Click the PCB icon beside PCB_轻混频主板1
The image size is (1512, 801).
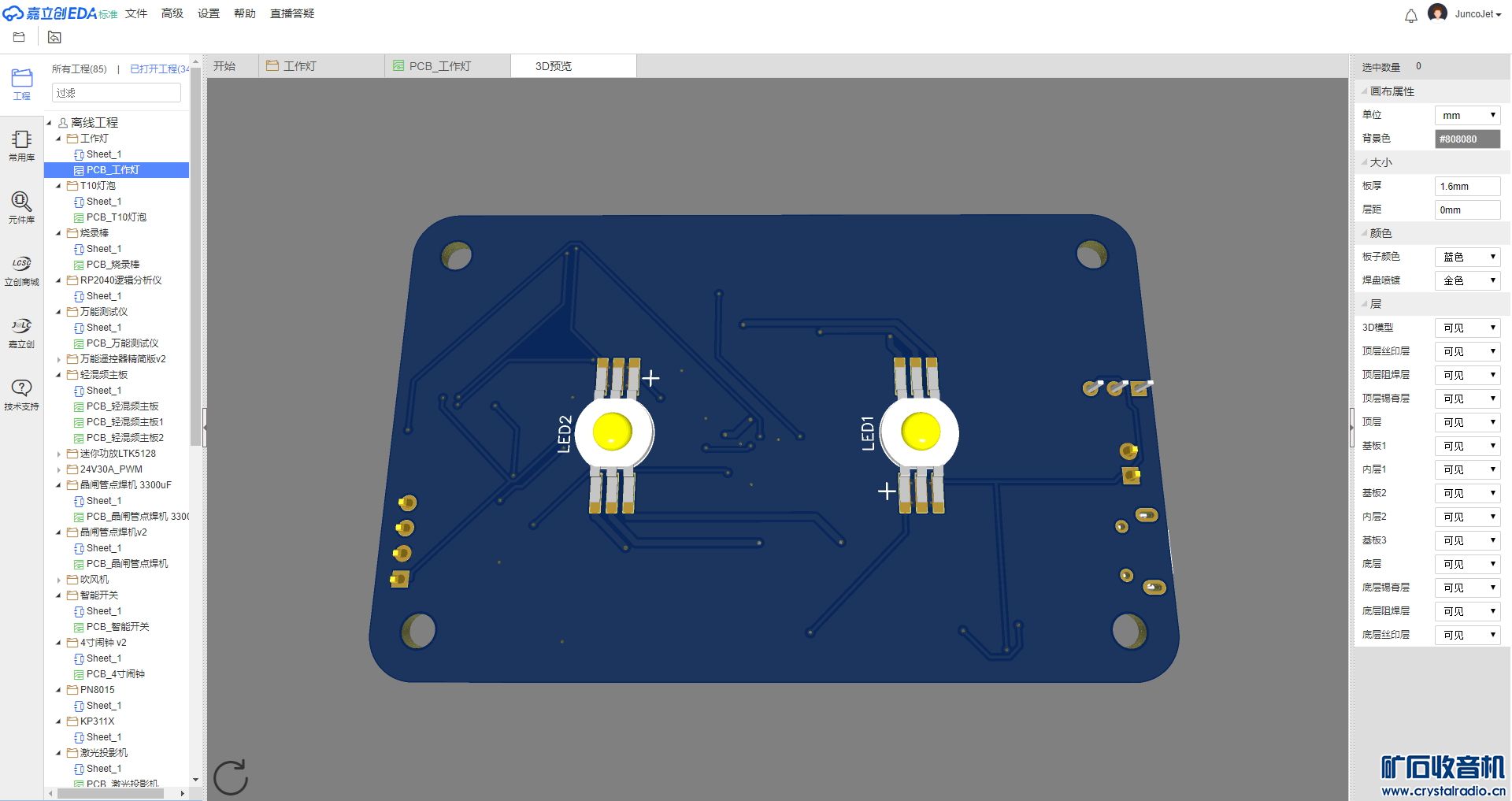(79, 422)
